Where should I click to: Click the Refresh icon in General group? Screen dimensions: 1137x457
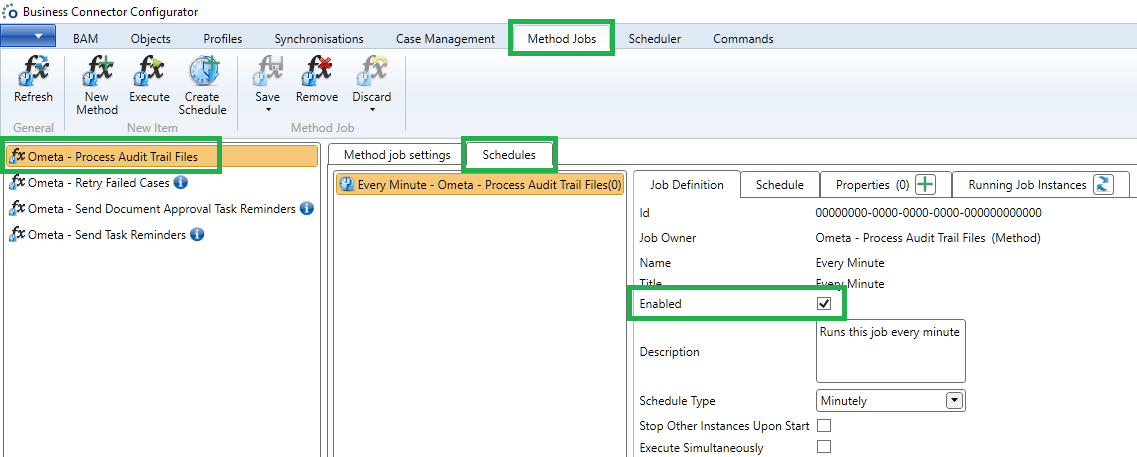tap(33, 71)
